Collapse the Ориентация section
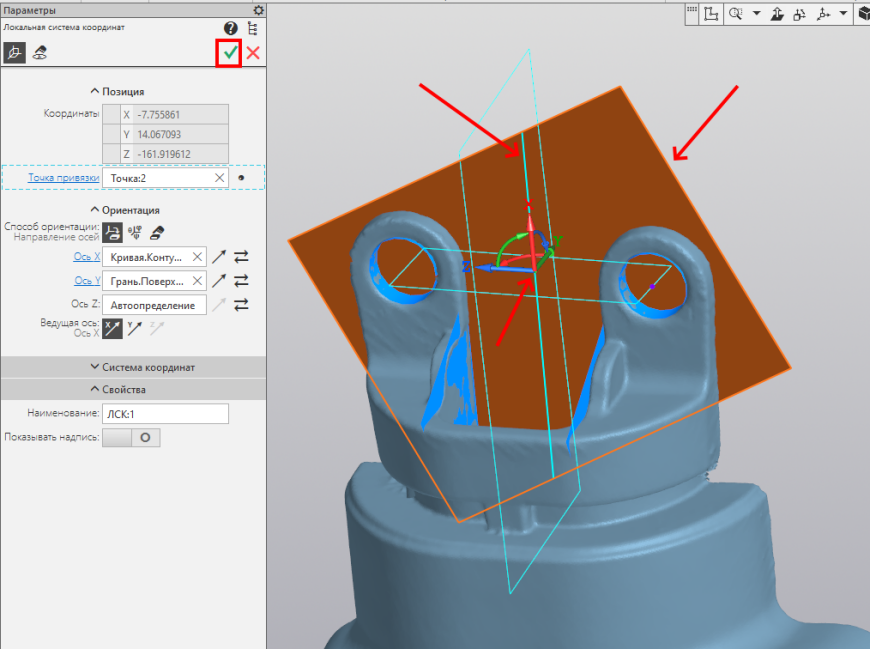Image resolution: width=870 pixels, height=649 pixels. click(125, 210)
